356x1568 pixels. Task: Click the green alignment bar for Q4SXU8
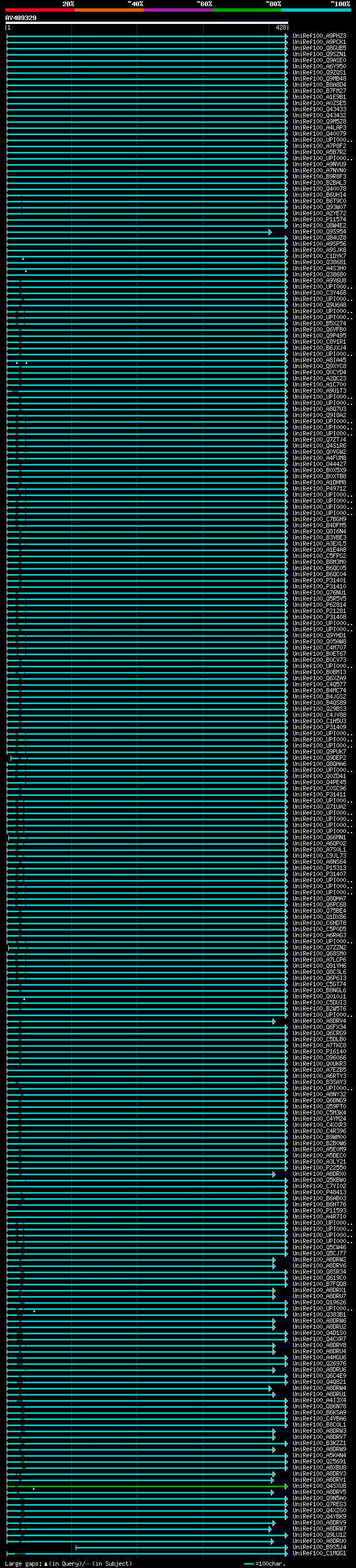coord(147,1486)
